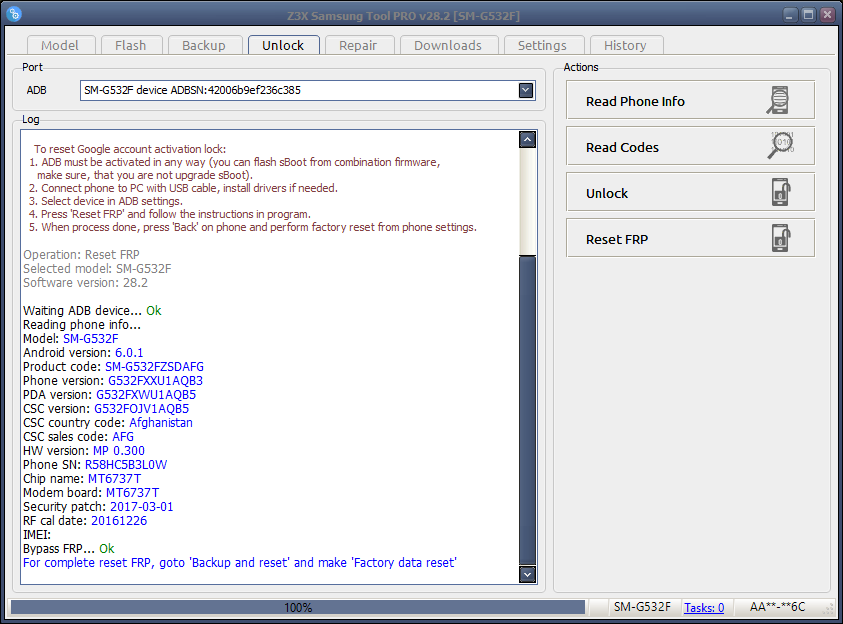Click the 'Factory data reset' instruction line
The image size is (843, 624).
240,563
